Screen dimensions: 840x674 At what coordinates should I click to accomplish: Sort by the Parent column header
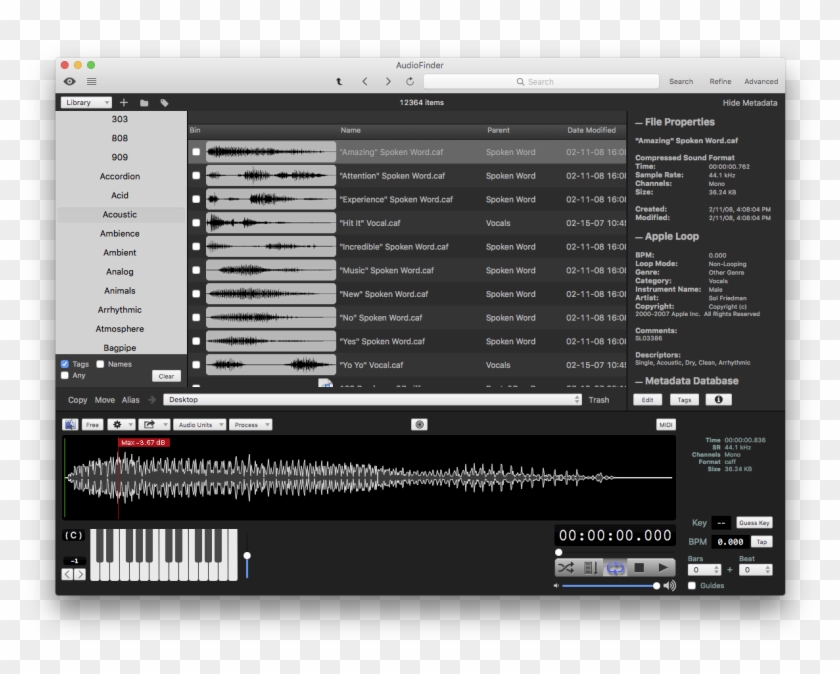click(x=498, y=130)
